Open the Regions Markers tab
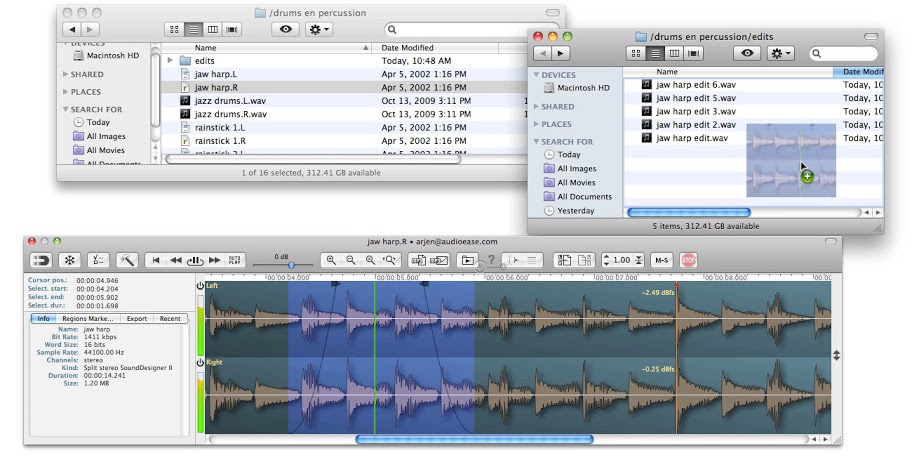This screenshot has width=912, height=474. (88, 318)
